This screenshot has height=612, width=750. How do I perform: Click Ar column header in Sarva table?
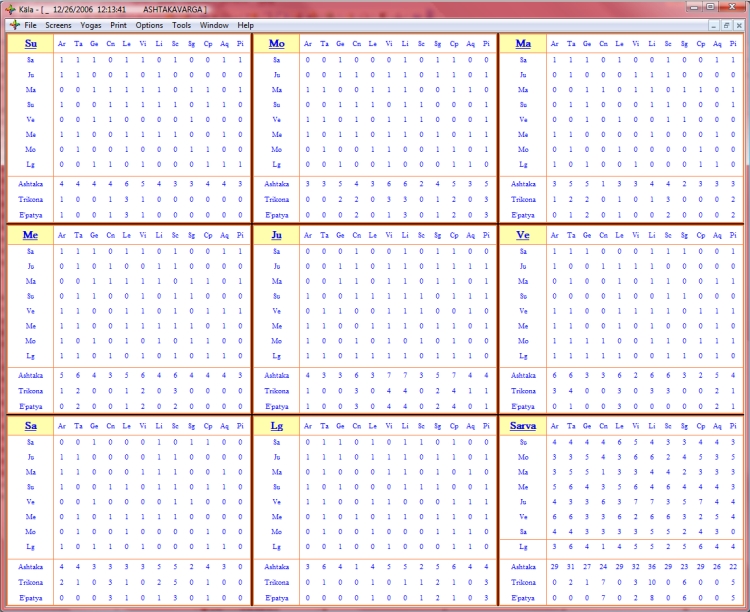(x=554, y=426)
